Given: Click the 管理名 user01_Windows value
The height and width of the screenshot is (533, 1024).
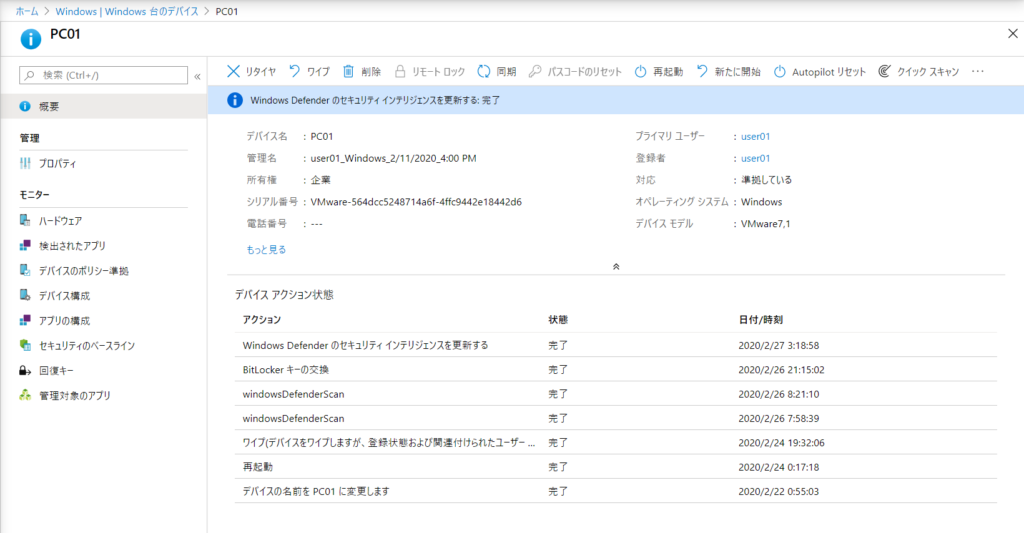Looking at the screenshot, I should tap(393, 158).
